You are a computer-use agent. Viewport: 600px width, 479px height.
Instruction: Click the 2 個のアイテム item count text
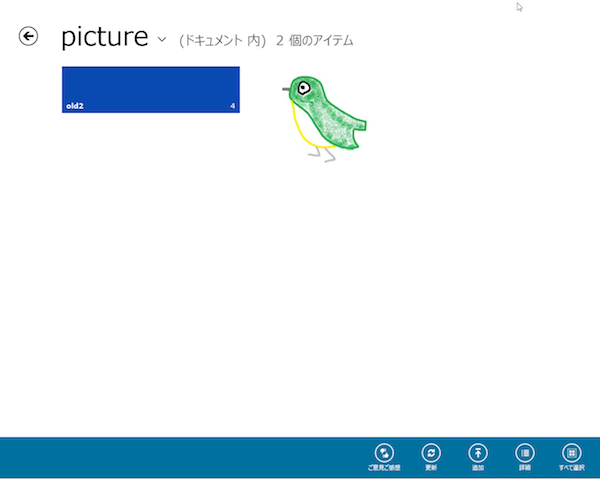(x=315, y=41)
